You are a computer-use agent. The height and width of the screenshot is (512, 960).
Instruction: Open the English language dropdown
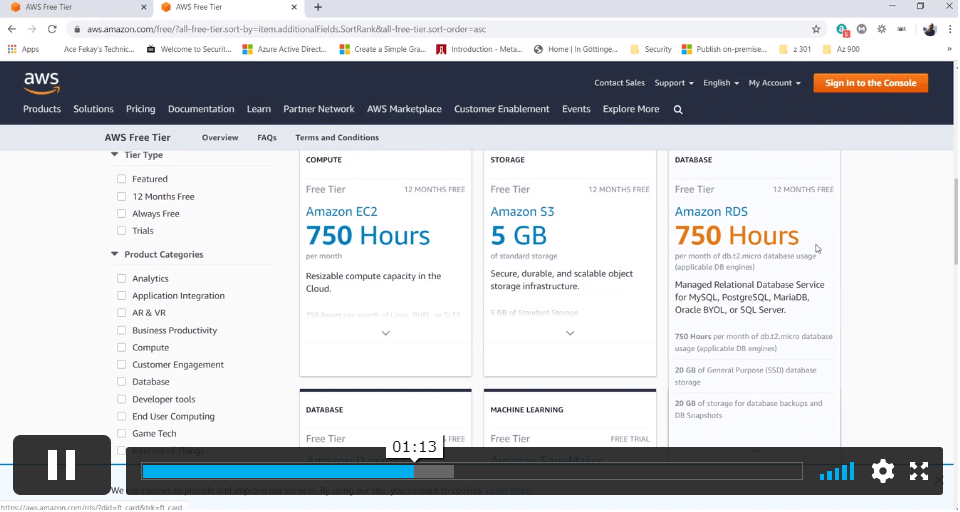click(721, 83)
